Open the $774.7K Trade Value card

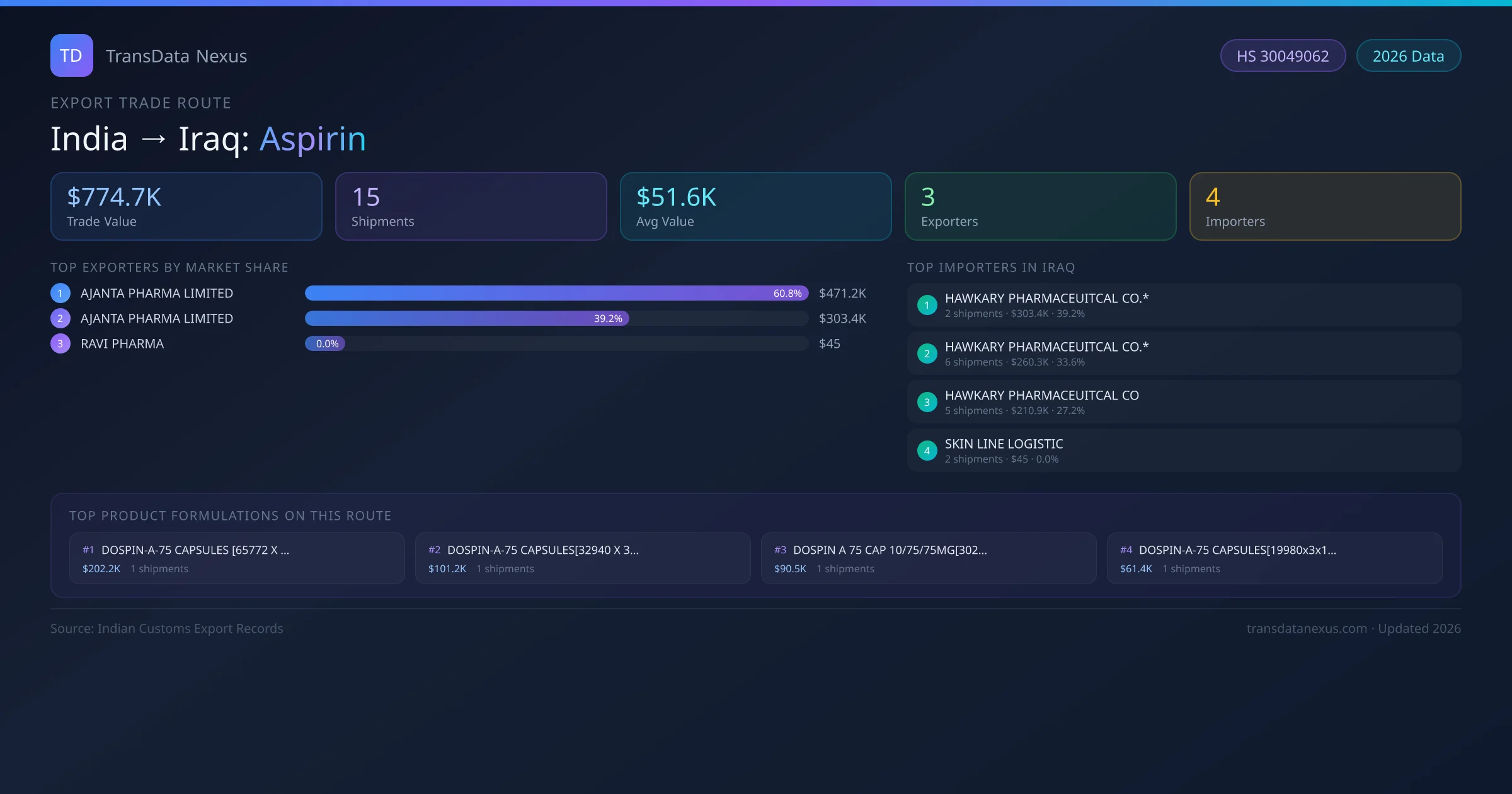186,206
